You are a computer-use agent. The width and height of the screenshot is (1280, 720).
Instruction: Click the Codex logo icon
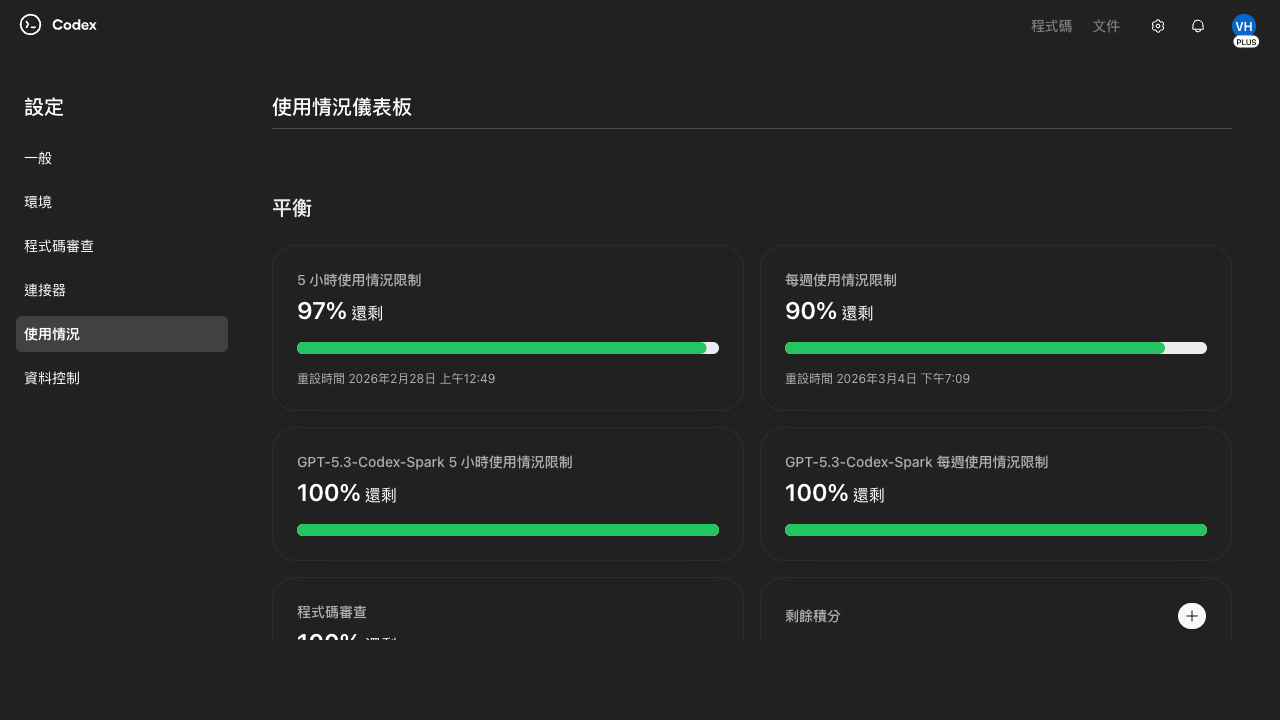click(x=30, y=25)
